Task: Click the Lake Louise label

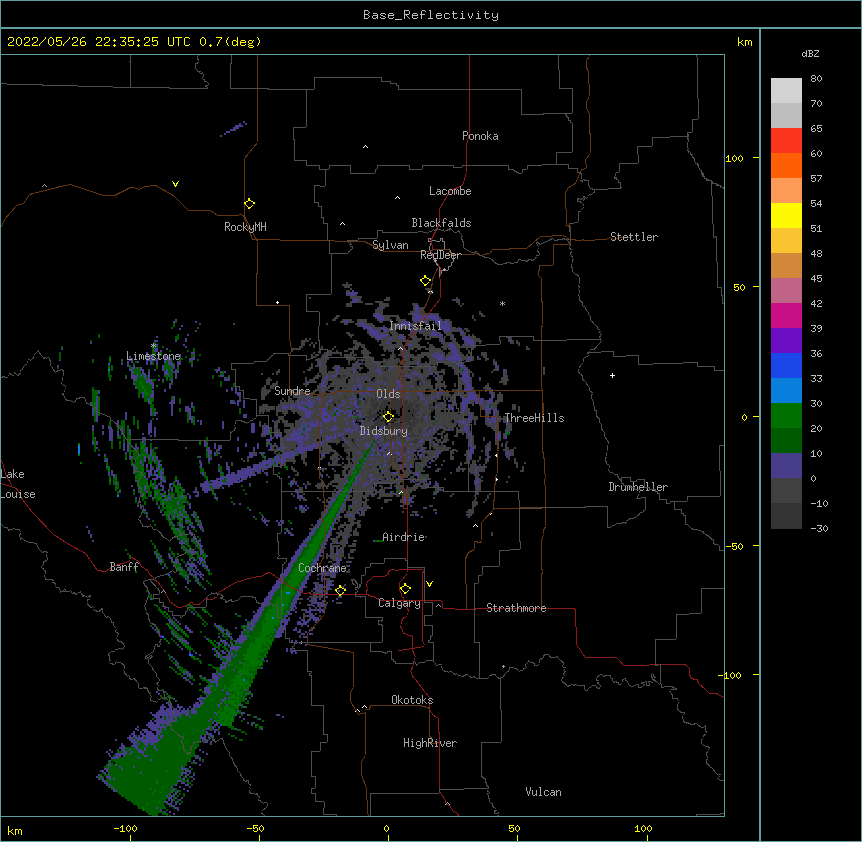Action: point(18,484)
